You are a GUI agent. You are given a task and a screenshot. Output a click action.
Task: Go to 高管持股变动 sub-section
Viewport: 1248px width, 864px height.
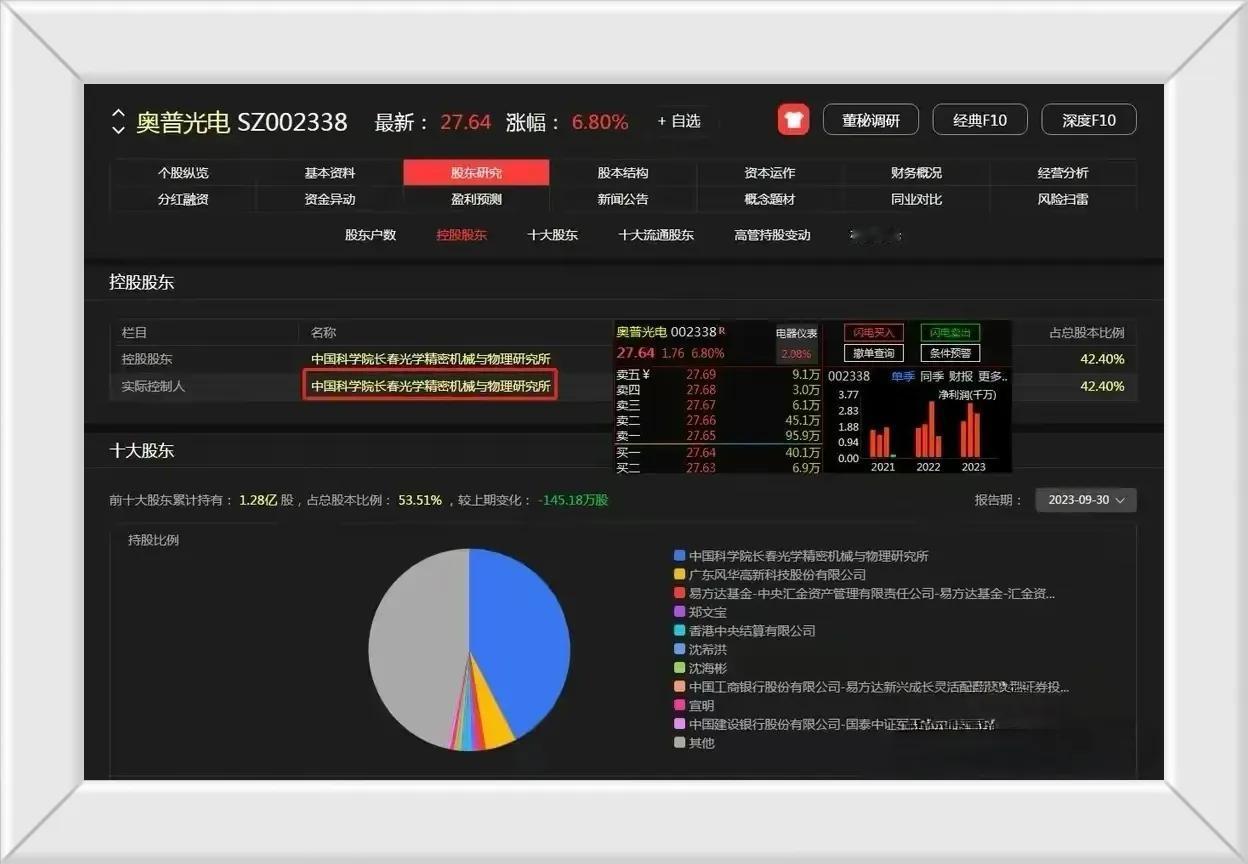click(x=772, y=235)
